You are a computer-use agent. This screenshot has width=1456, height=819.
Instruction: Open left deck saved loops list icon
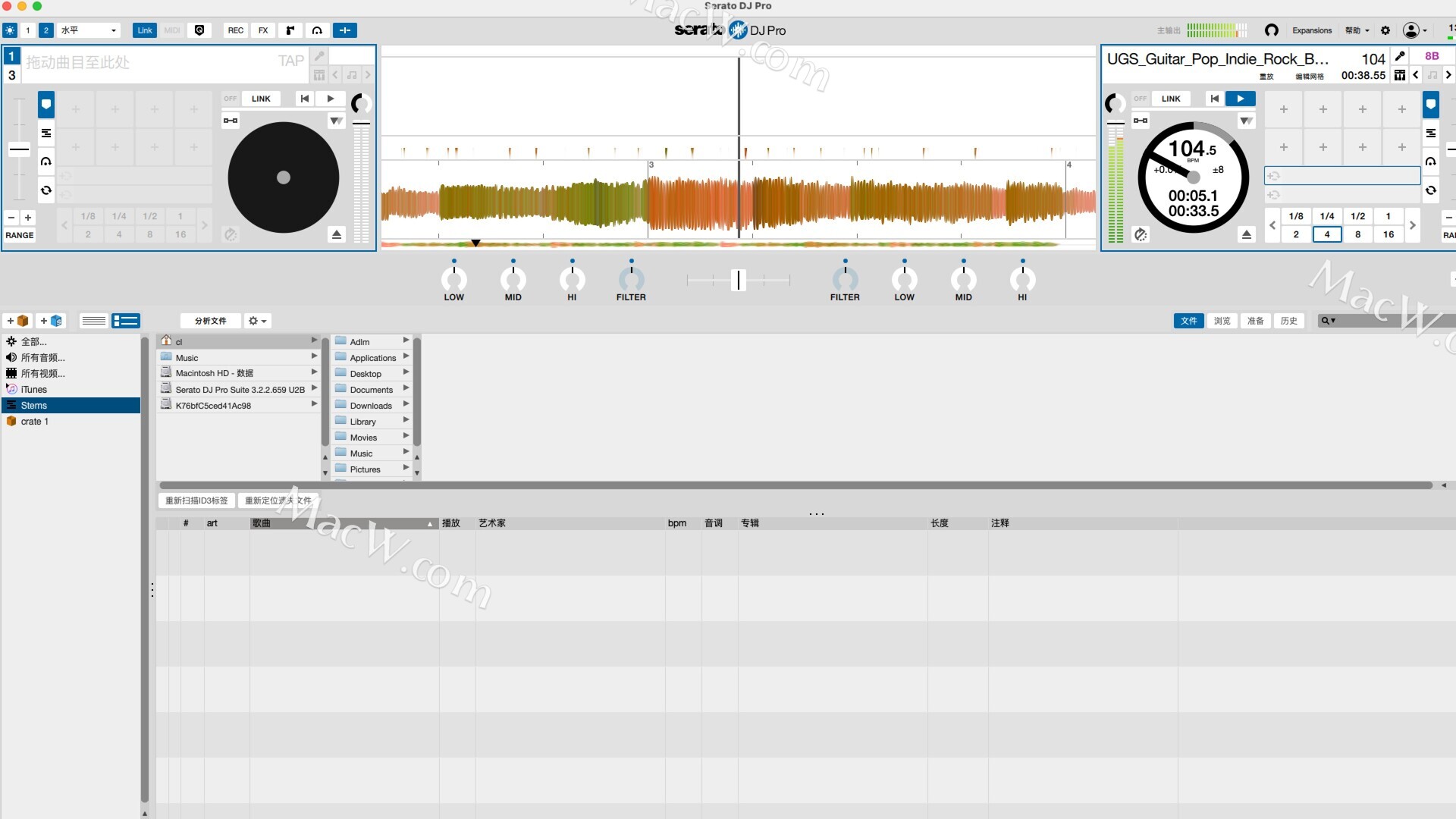[46, 133]
